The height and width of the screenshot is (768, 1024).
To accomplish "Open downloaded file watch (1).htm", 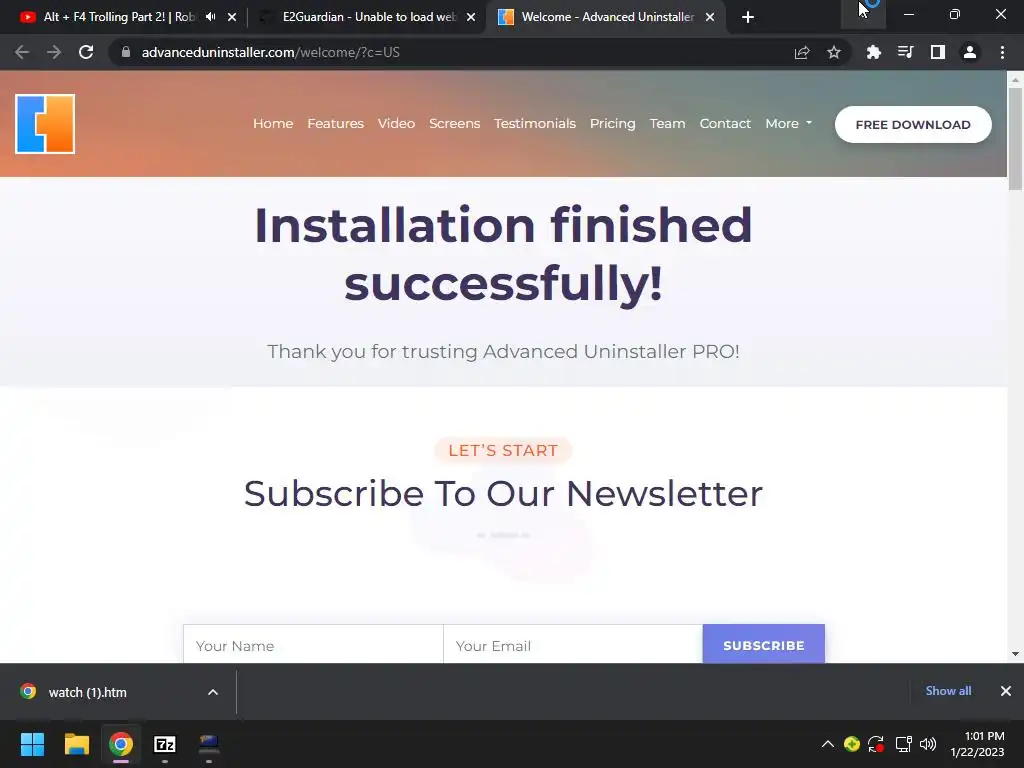I will click(88, 692).
